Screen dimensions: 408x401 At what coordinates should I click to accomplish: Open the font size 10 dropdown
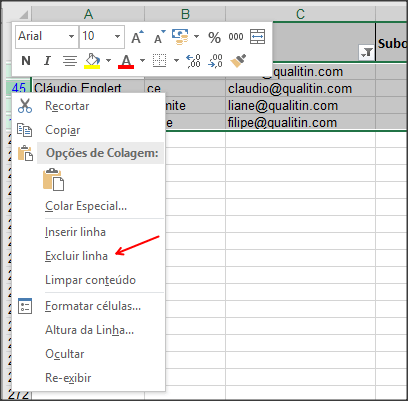point(117,36)
